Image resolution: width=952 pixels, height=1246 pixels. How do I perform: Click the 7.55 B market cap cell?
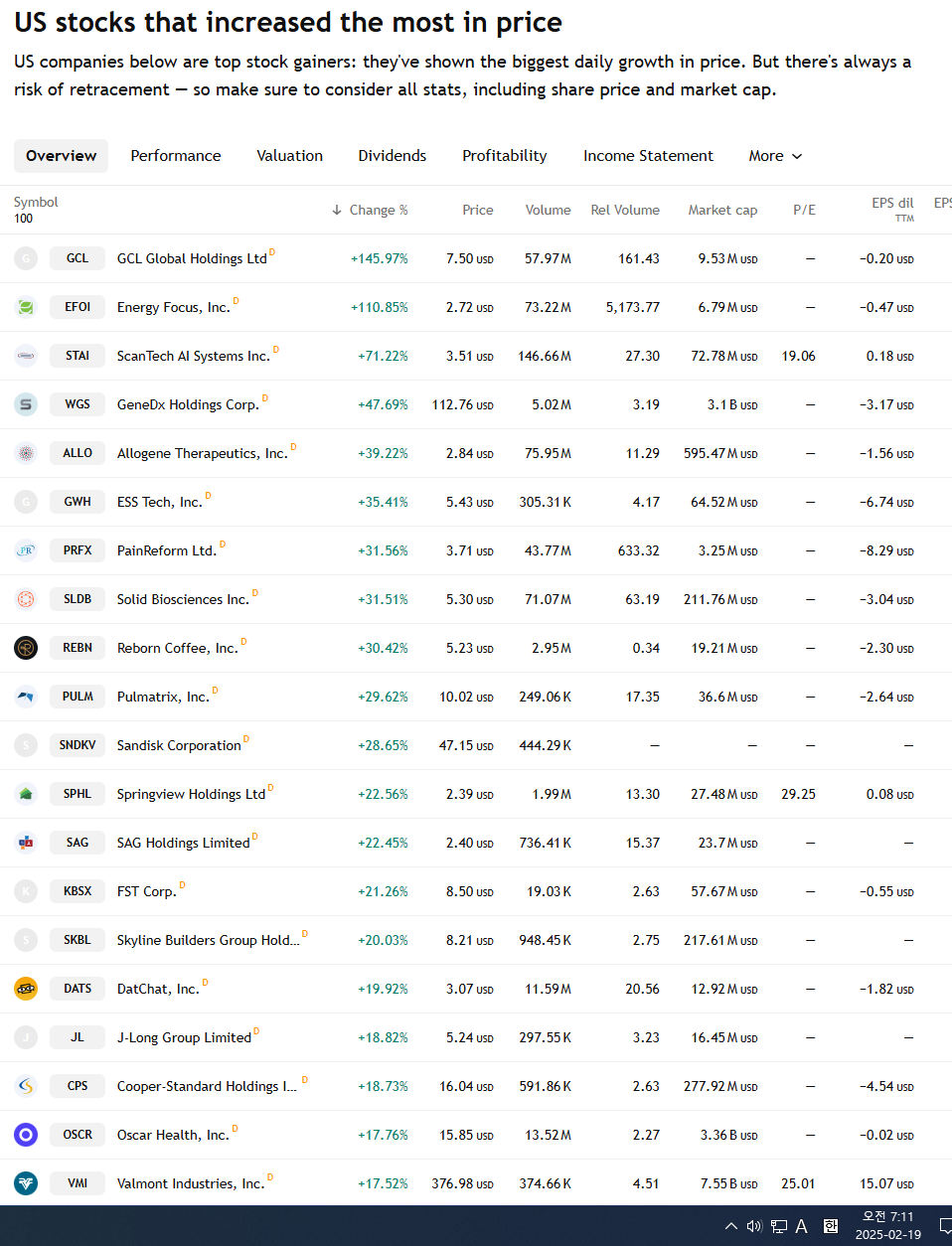(x=729, y=1183)
